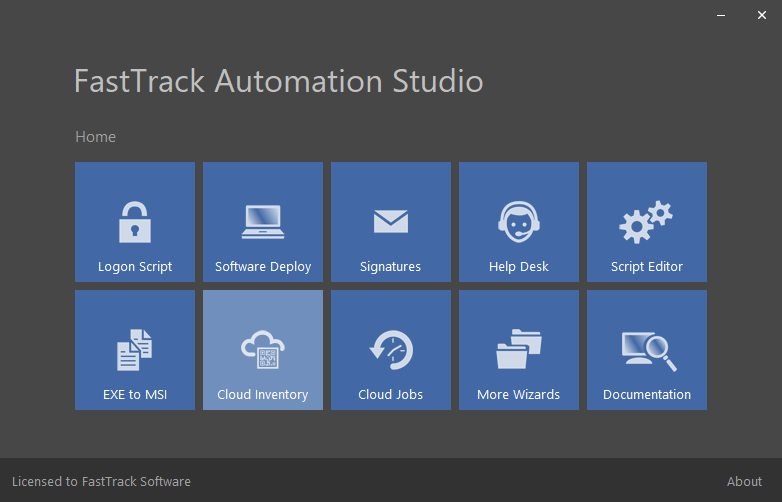Viewport: 782px width, 502px height.
Task: Select the Home breadcrumb label
Action: coord(95,137)
